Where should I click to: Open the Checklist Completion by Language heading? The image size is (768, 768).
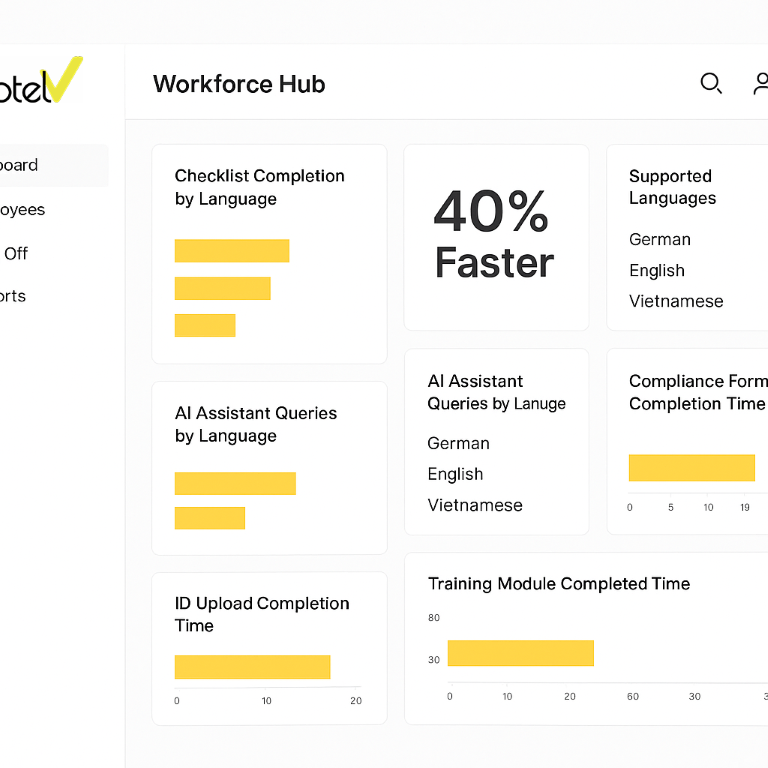click(x=260, y=188)
